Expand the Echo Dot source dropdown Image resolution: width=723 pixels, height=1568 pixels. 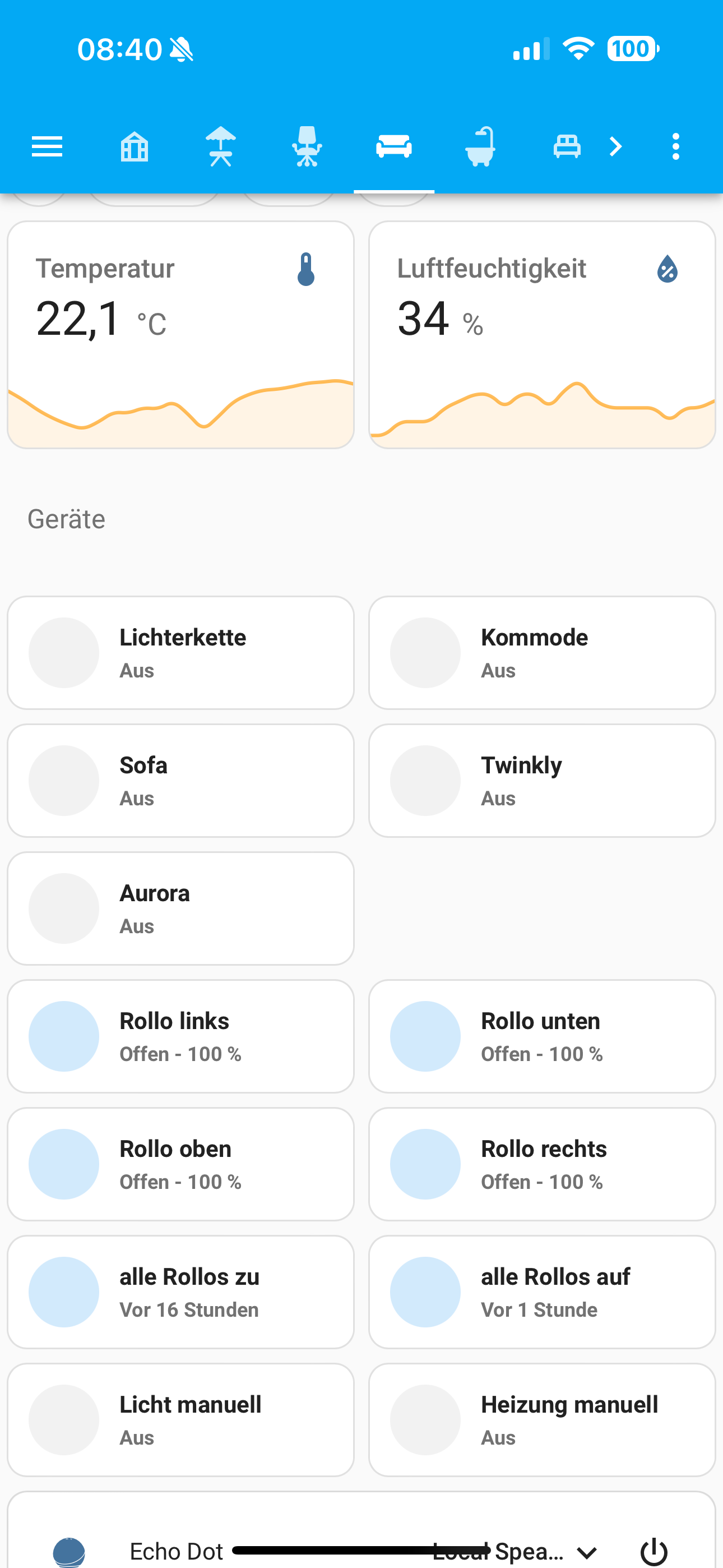click(587, 1552)
